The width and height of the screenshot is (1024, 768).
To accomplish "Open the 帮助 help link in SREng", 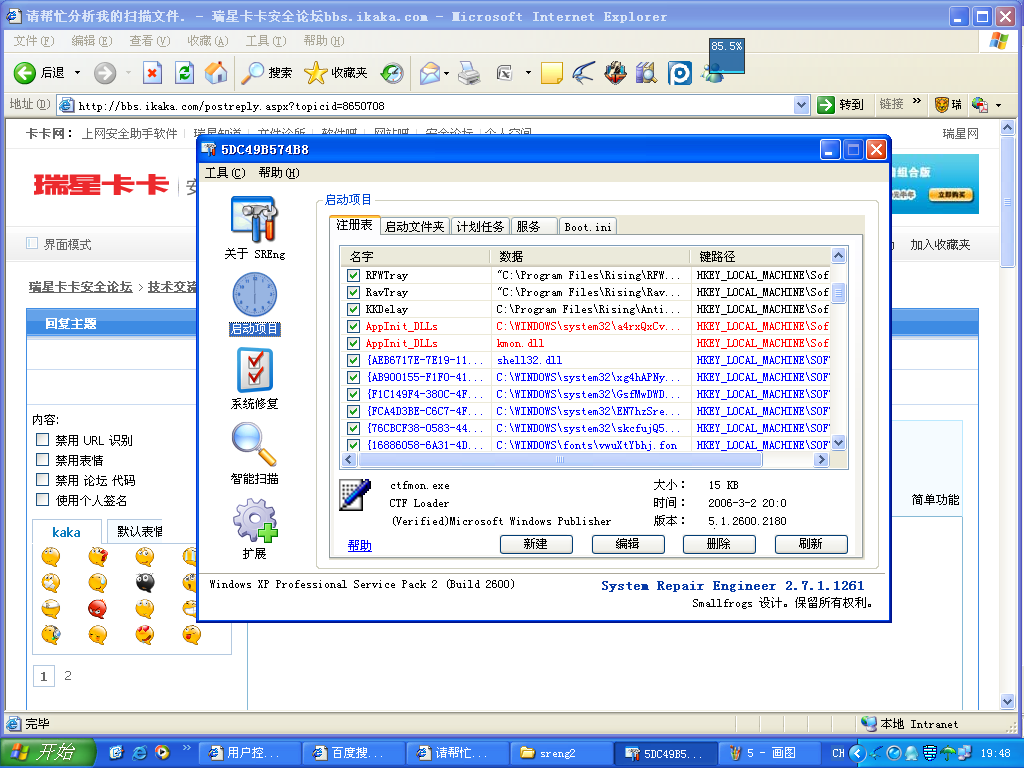I will 359,545.
